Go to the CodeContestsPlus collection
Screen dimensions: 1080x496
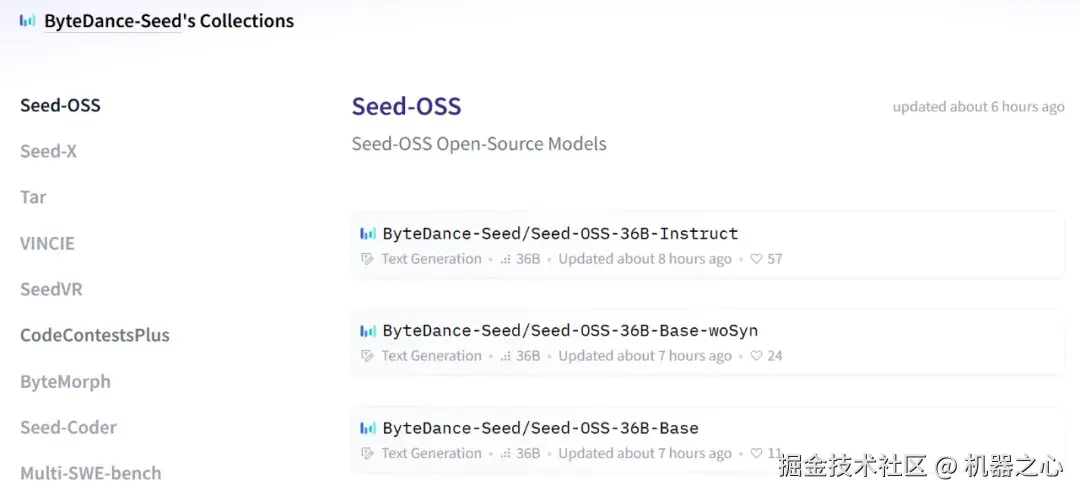[95, 335]
